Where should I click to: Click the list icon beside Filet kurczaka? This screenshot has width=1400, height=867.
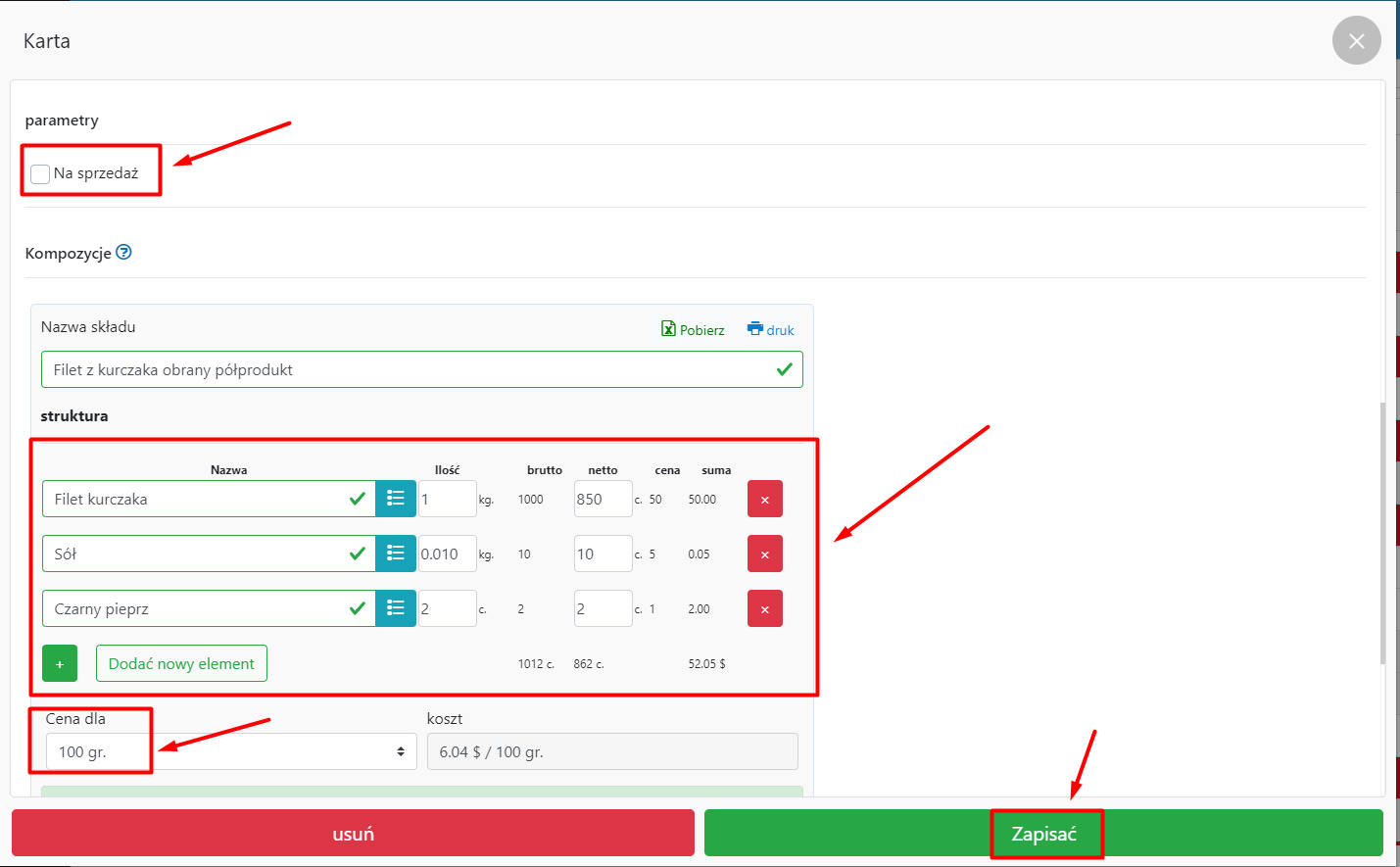click(396, 499)
